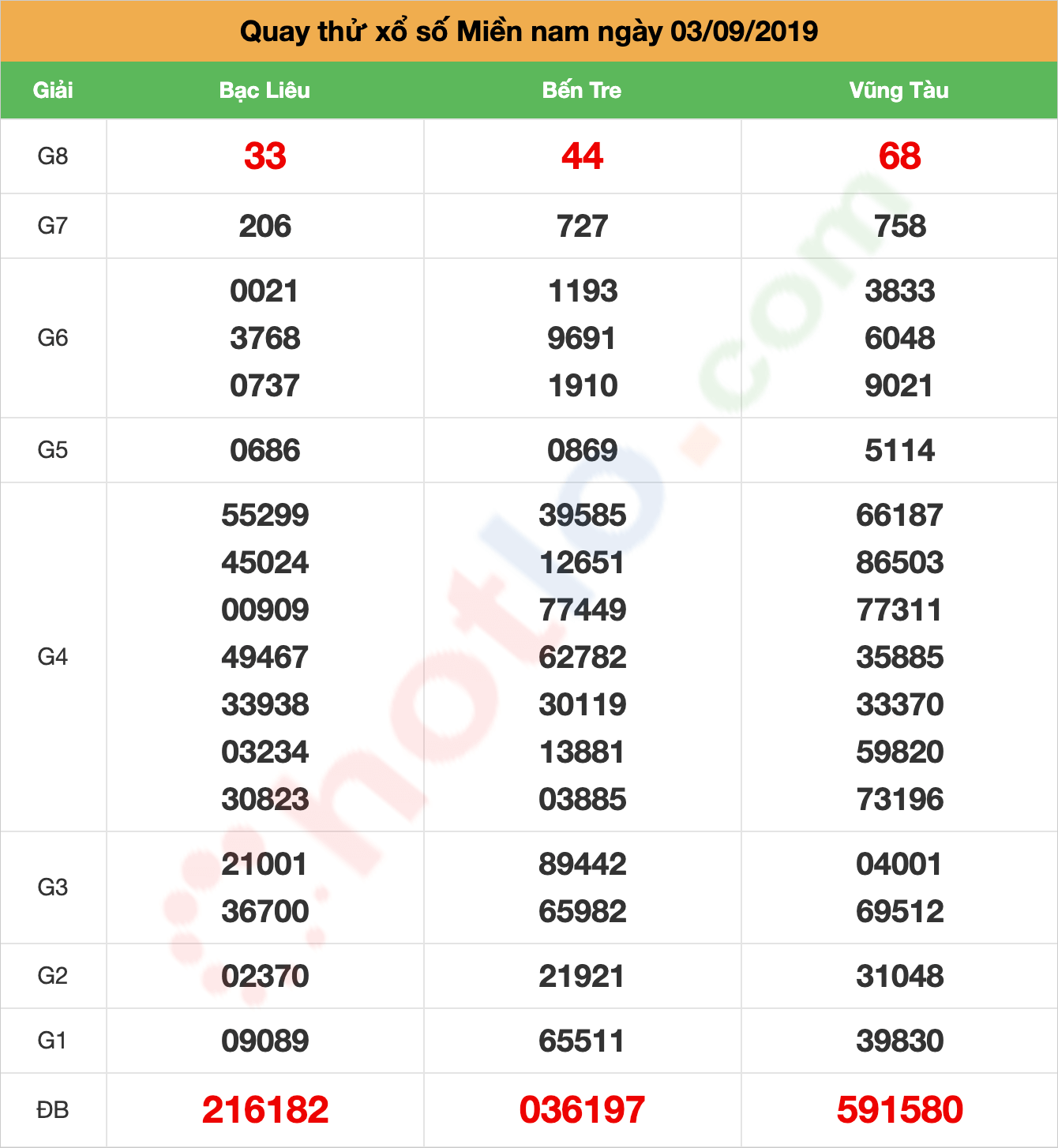Image resolution: width=1058 pixels, height=1148 pixels.
Task: Select G4 value 55299
Action: [265, 516]
